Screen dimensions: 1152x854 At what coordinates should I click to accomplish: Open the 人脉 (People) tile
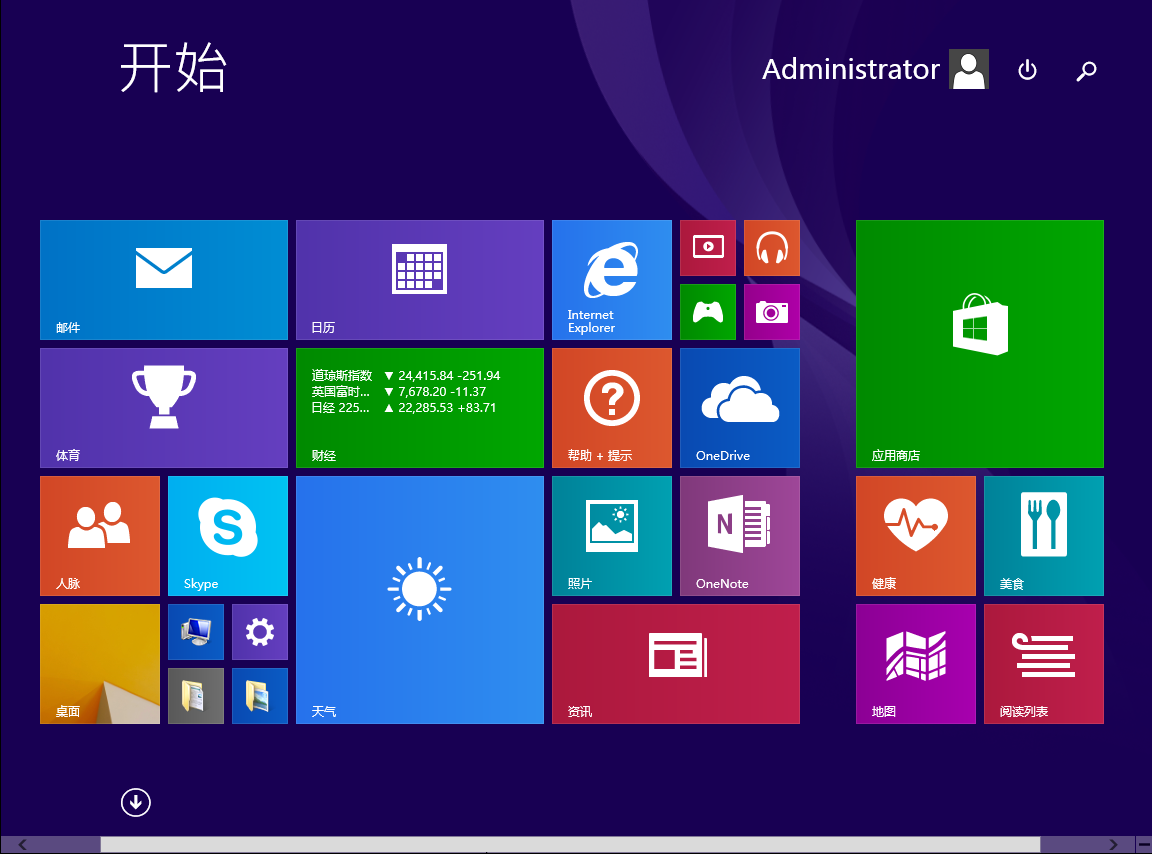[100, 536]
